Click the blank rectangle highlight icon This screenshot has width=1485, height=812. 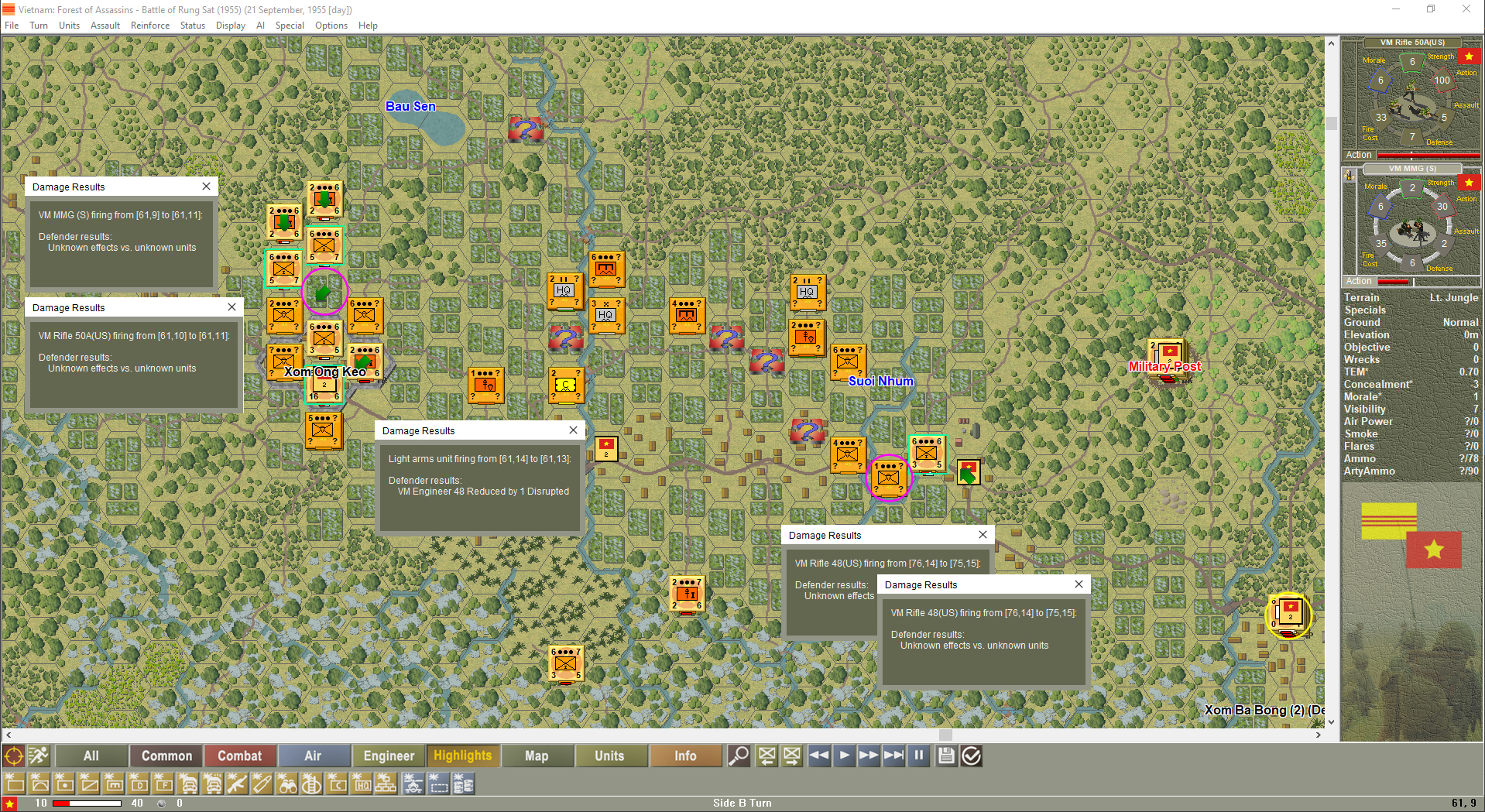15,783
